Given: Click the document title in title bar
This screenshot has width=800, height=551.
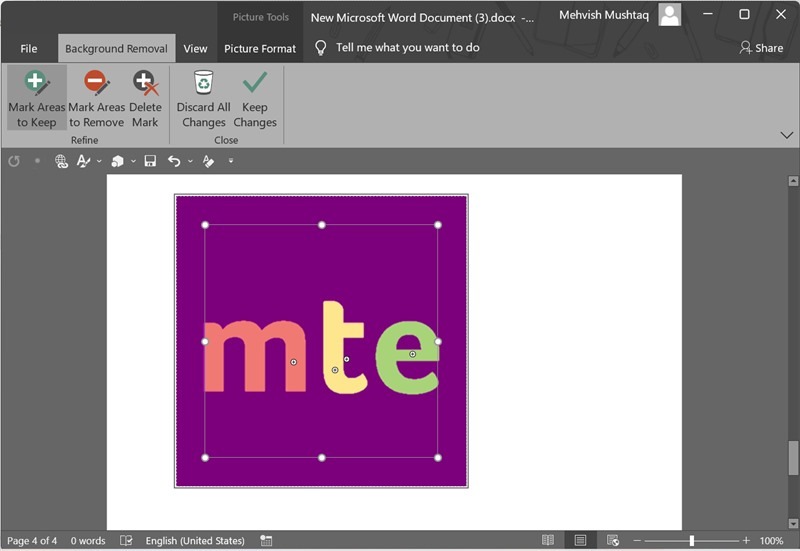Looking at the screenshot, I should pyautogui.click(x=422, y=17).
